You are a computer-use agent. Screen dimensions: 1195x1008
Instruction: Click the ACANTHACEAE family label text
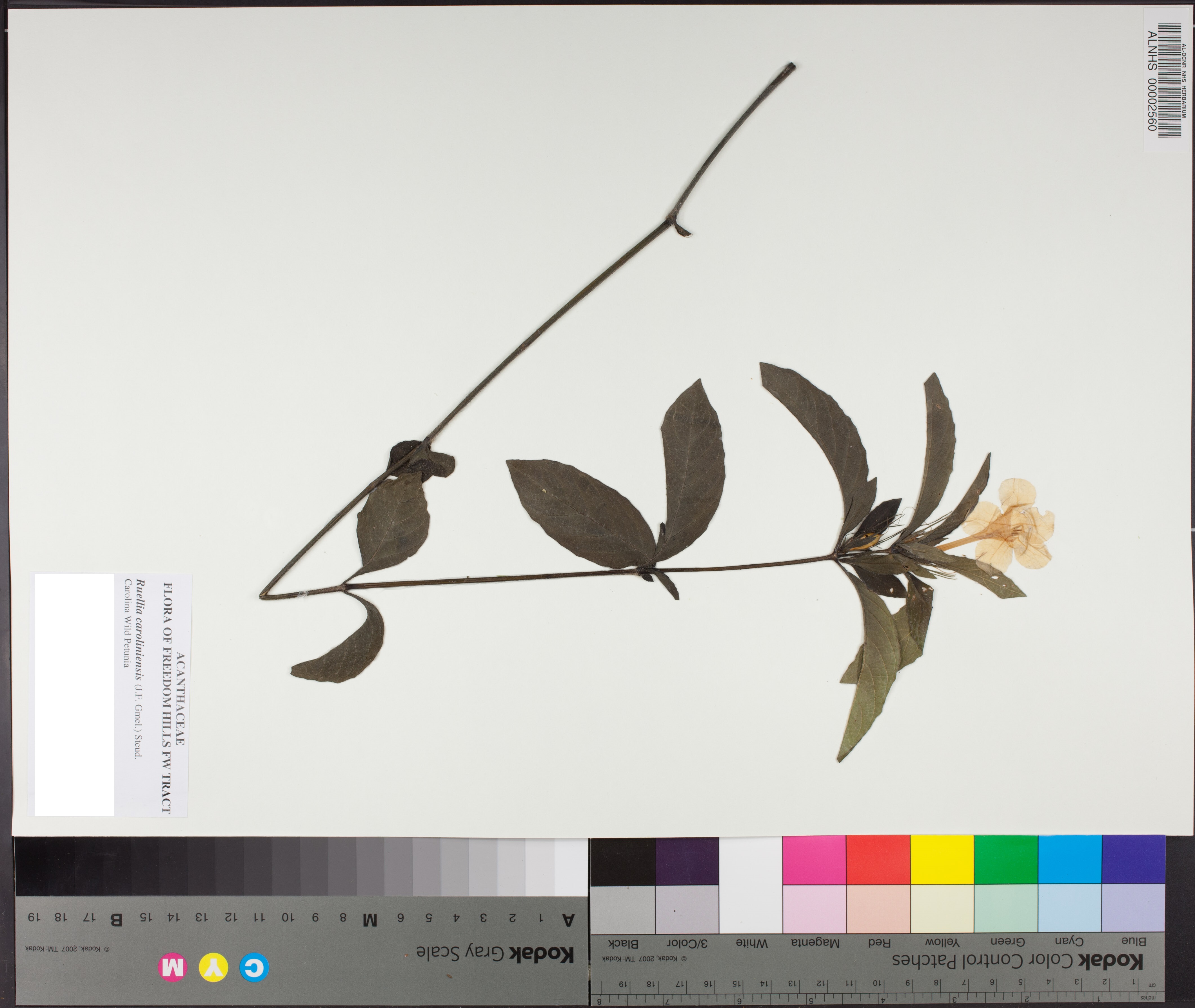tap(181, 698)
